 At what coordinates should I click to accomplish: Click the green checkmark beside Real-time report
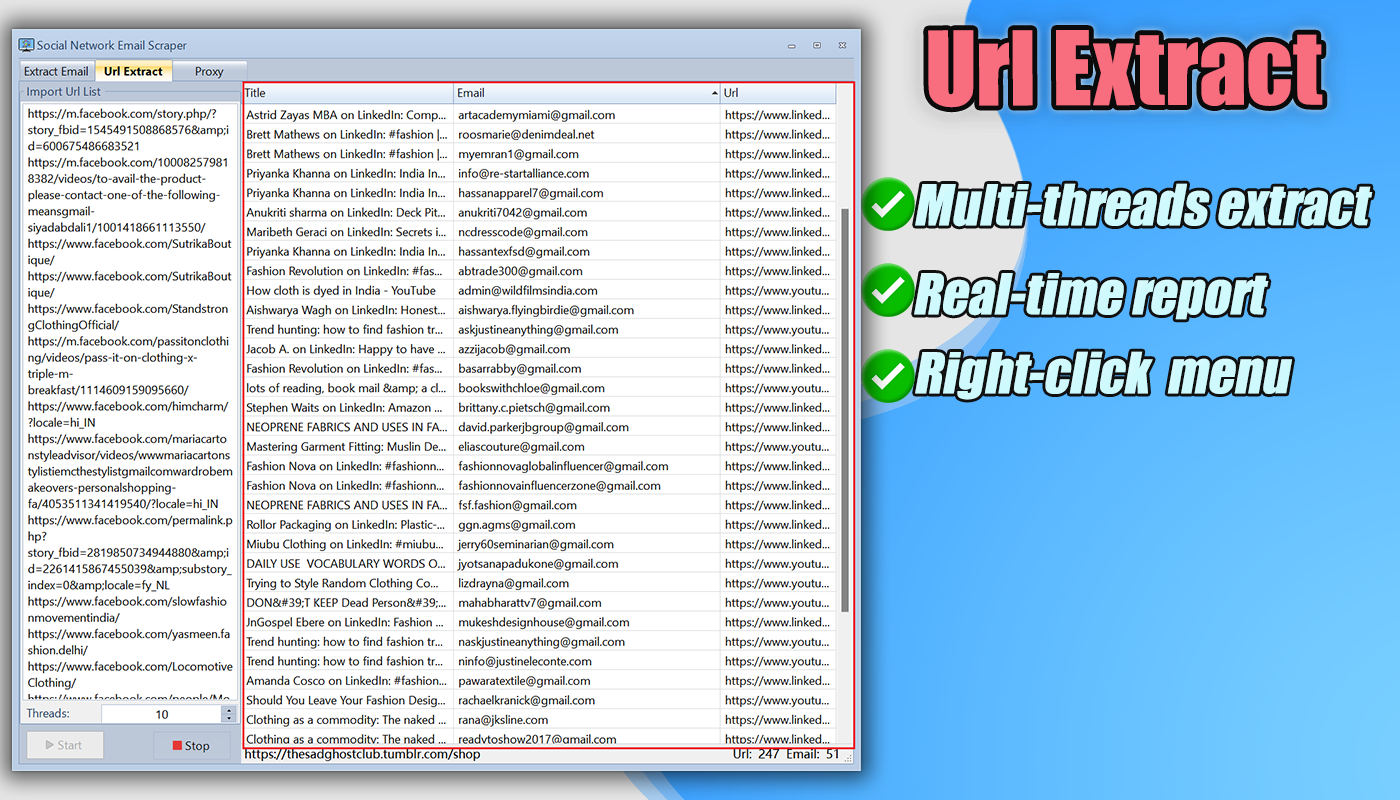click(x=886, y=290)
